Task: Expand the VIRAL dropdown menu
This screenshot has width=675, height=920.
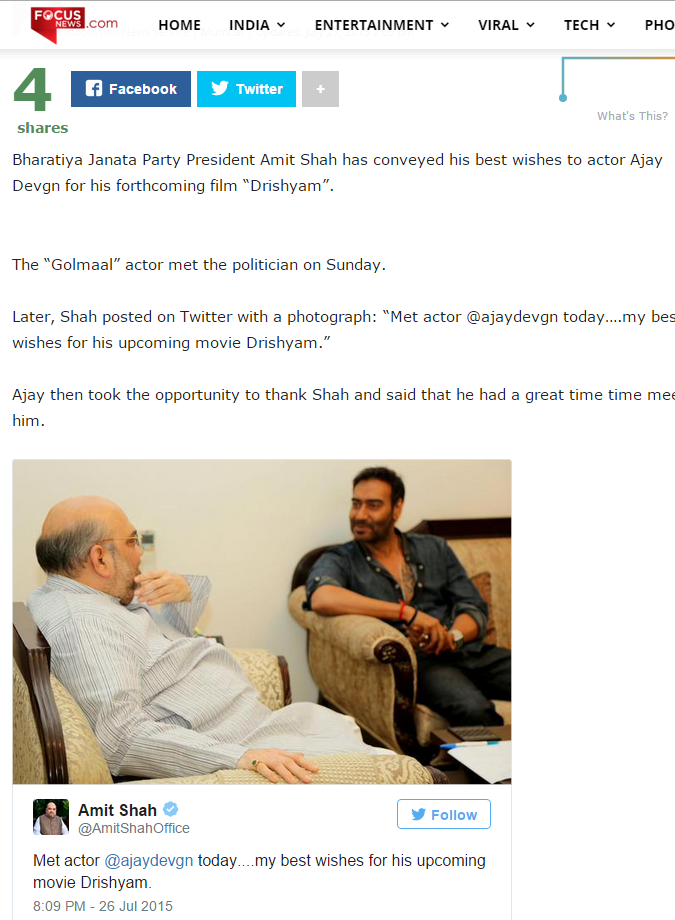Action: click(507, 25)
